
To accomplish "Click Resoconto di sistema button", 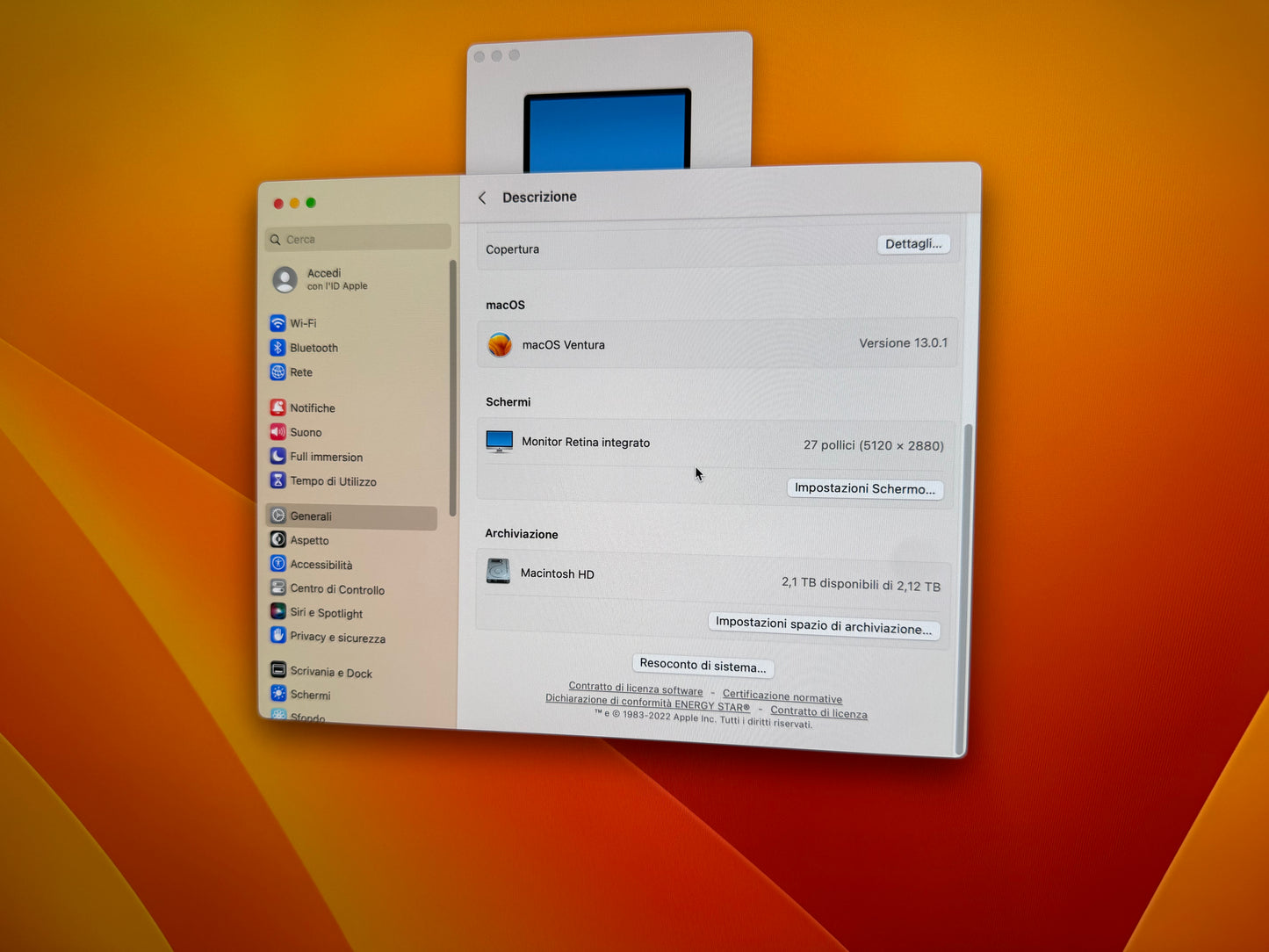I will pos(703,666).
